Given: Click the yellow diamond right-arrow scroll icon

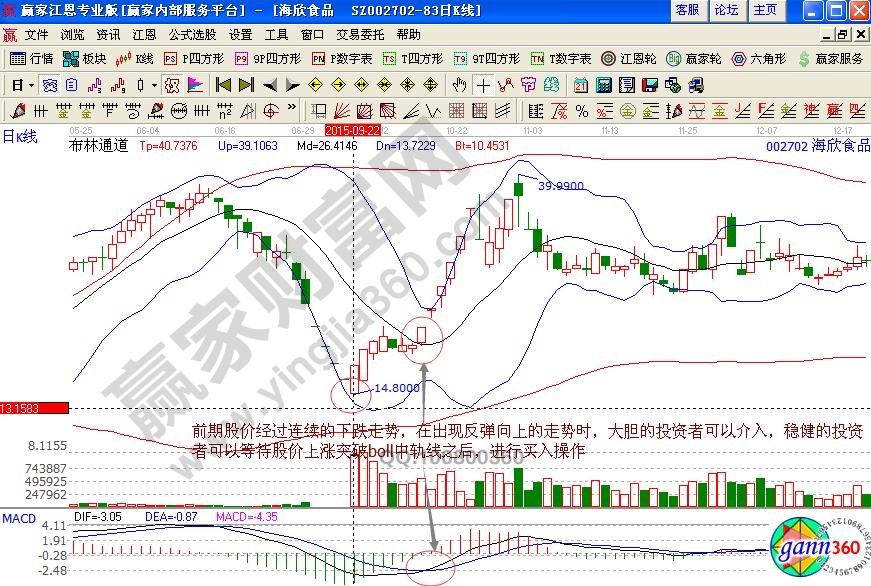Looking at the screenshot, I should pyautogui.click(x=338, y=85).
